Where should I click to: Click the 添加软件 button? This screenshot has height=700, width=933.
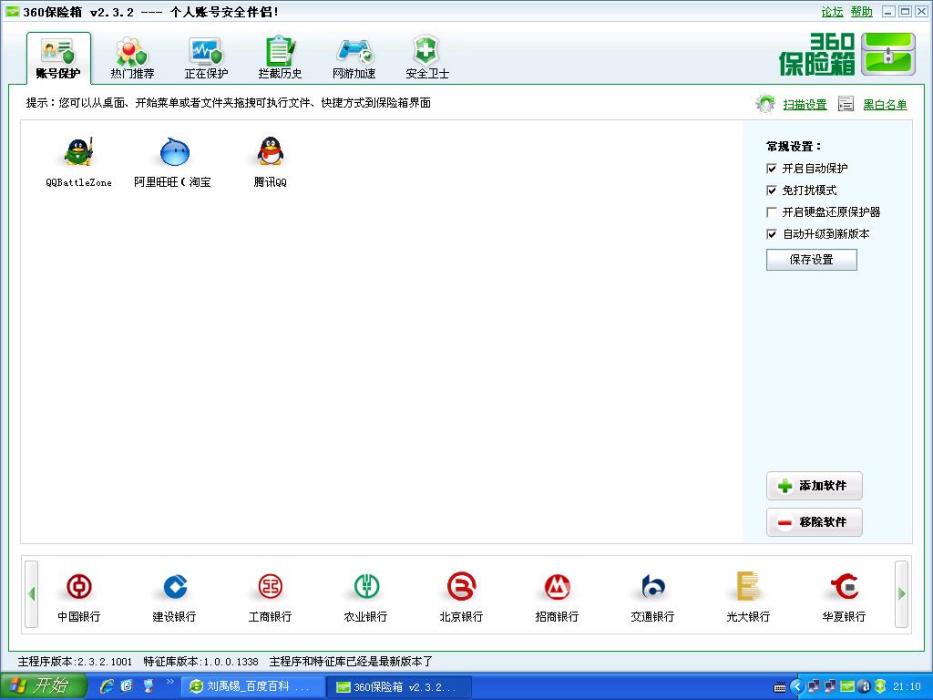click(x=814, y=486)
